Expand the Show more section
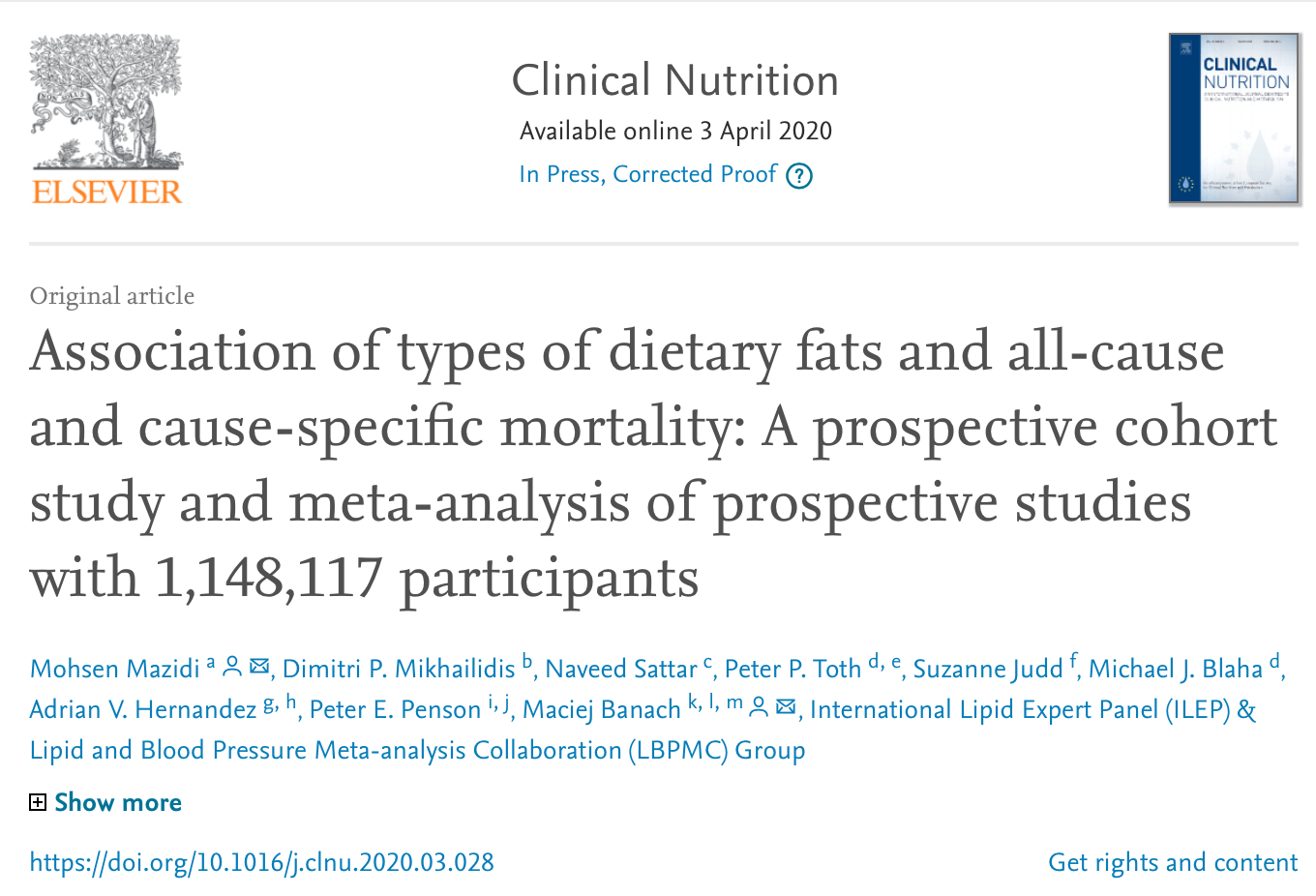 pyautogui.click(x=118, y=802)
